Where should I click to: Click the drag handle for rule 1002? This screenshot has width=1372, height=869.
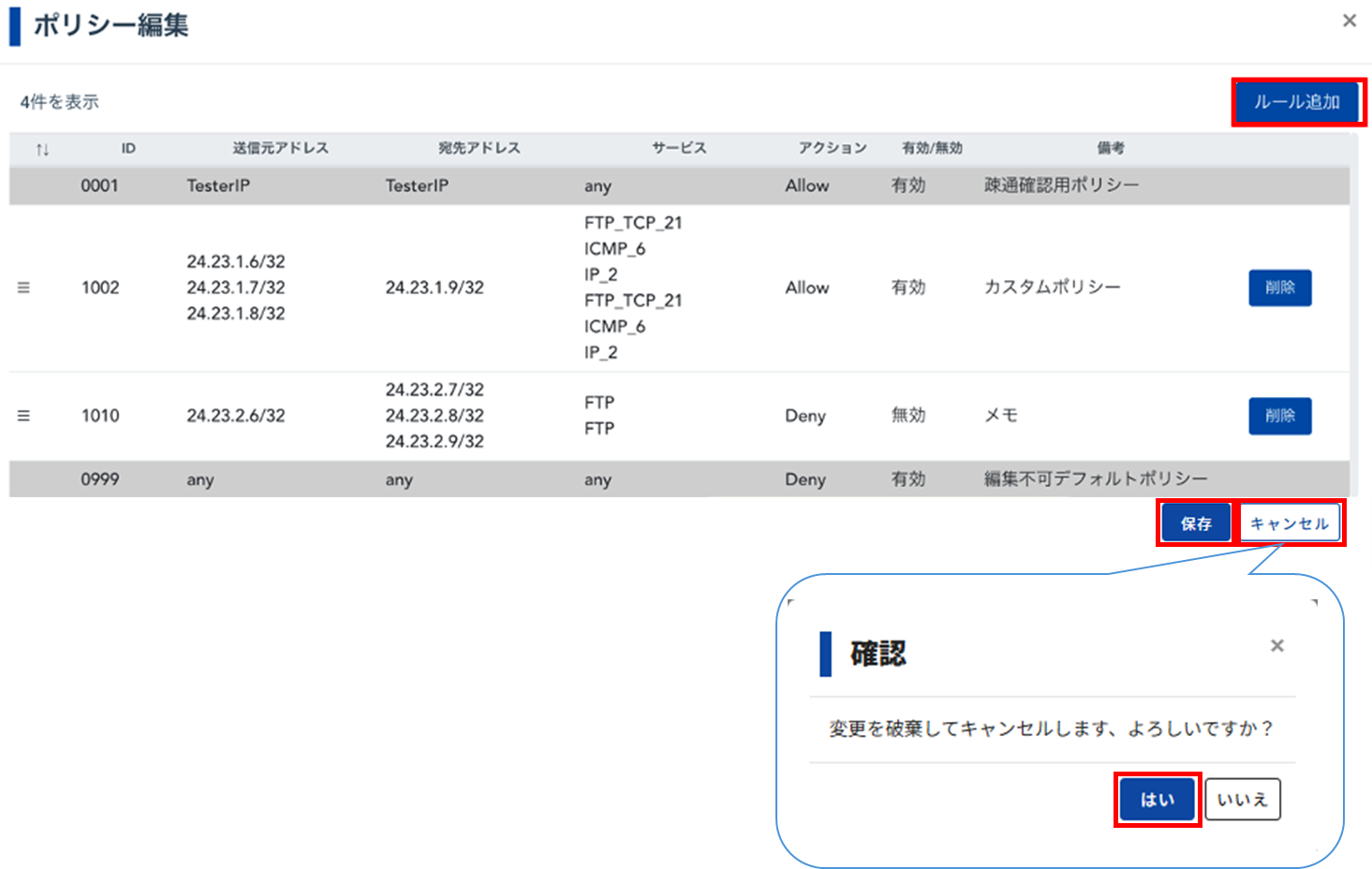[x=23, y=287]
